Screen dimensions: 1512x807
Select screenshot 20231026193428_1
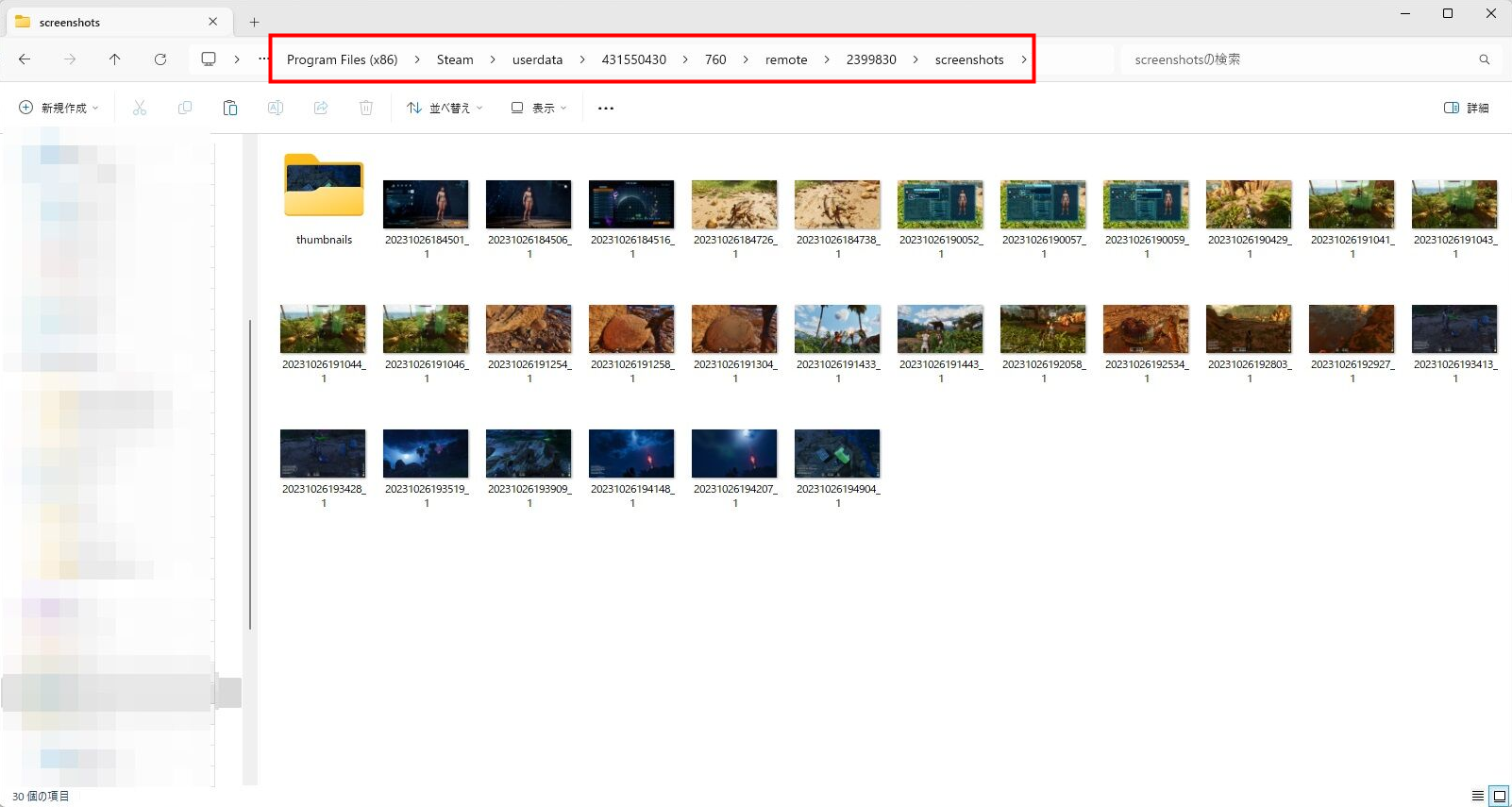click(323, 468)
